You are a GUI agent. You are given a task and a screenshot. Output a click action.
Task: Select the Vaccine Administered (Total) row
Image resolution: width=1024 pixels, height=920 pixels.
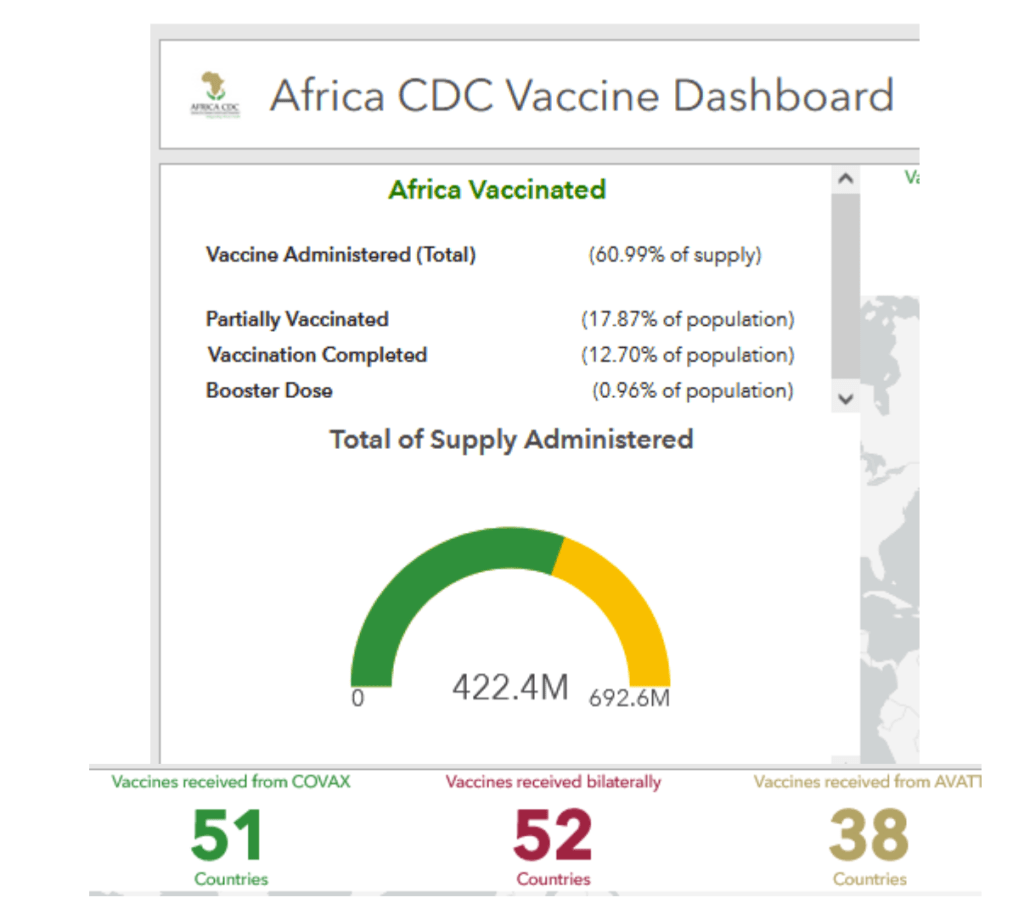341,255
